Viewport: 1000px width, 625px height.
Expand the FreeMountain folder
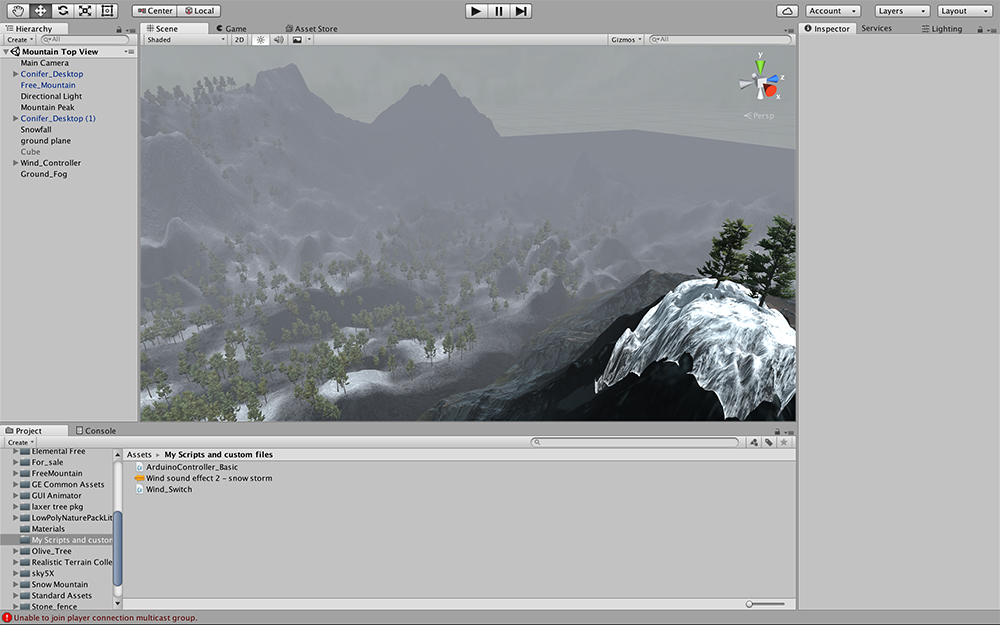(x=15, y=473)
